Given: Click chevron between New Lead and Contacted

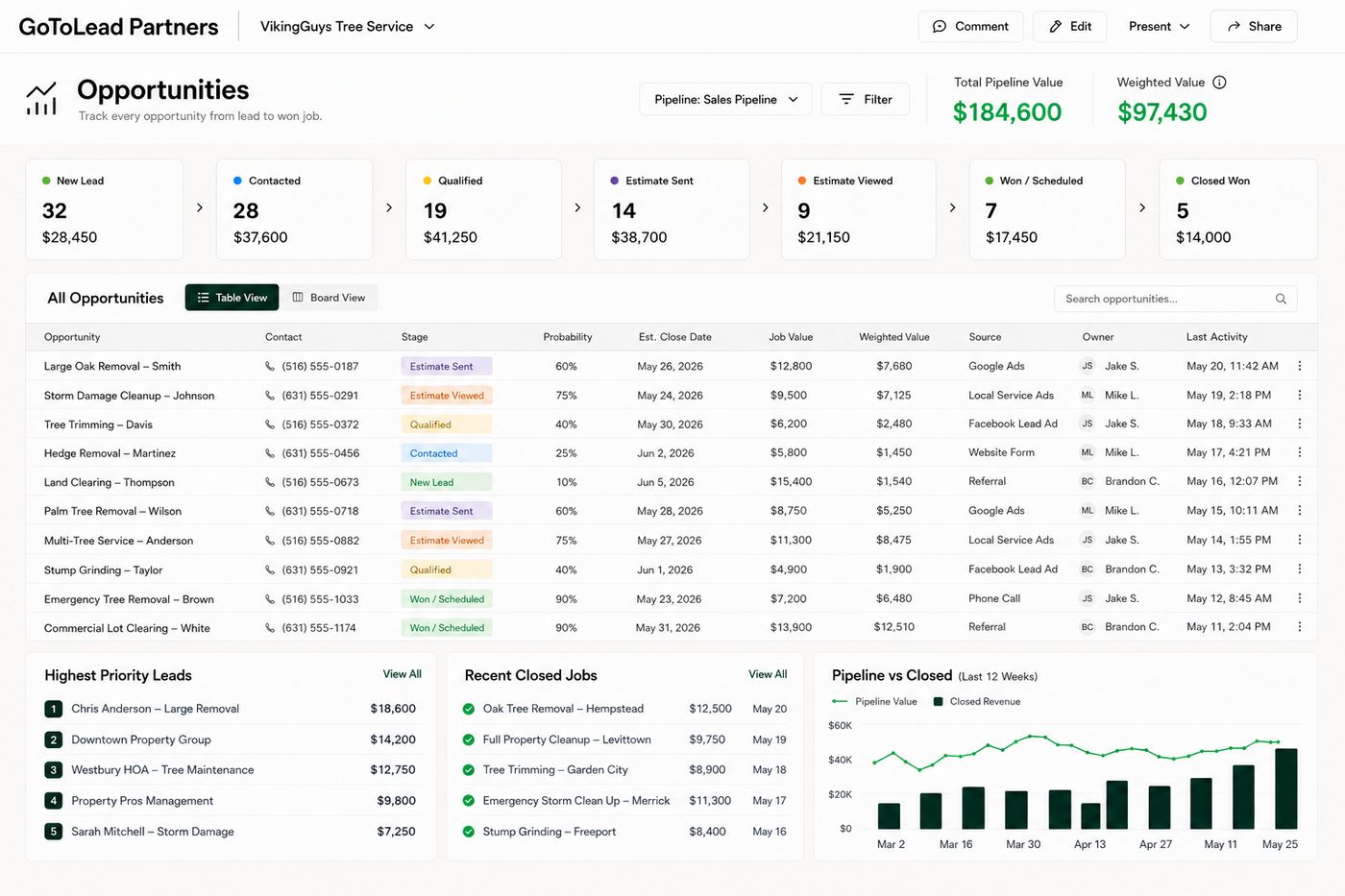Looking at the screenshot, I should [200, 207].
